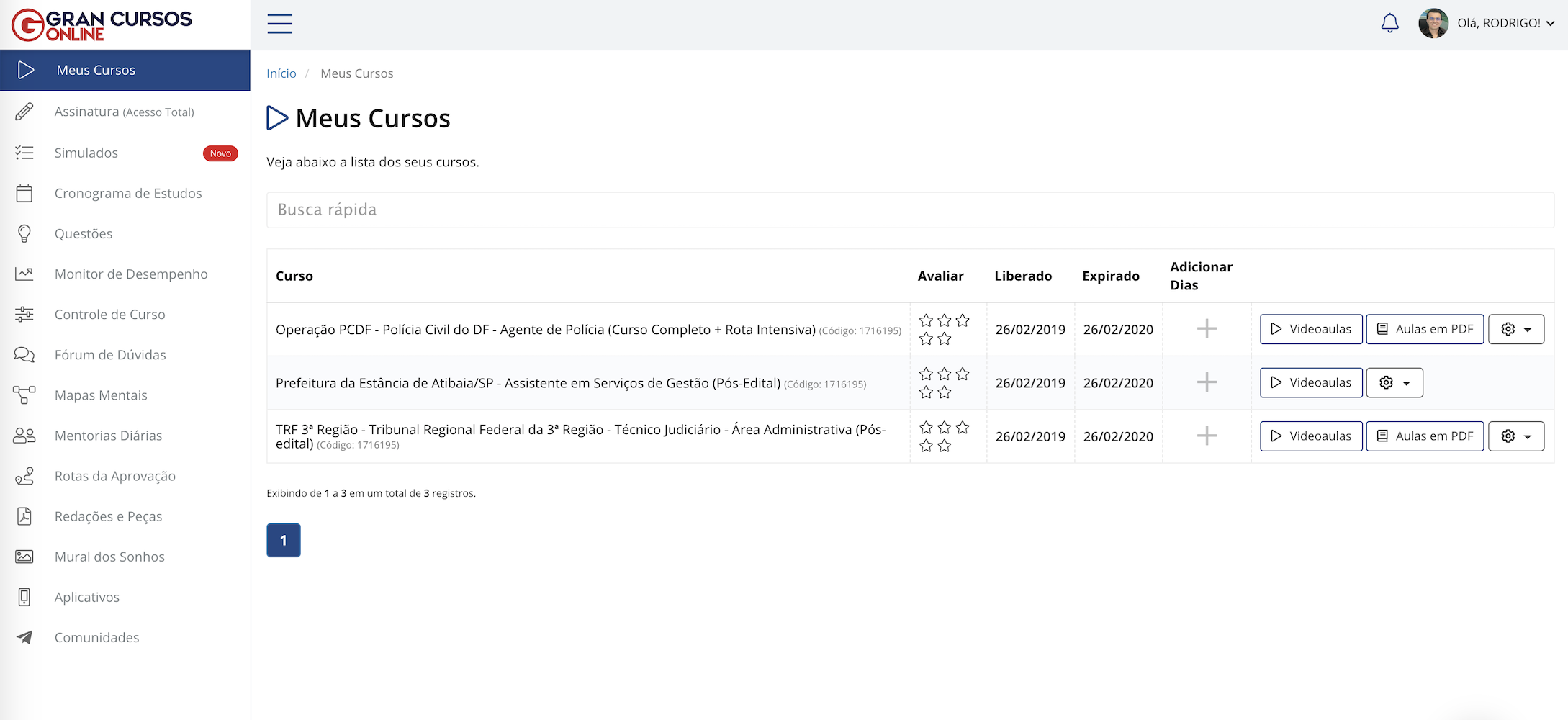Open Videoaulas for Operação PCDF course
This screenshot has height=720, width=1568.
(1311, 329)
